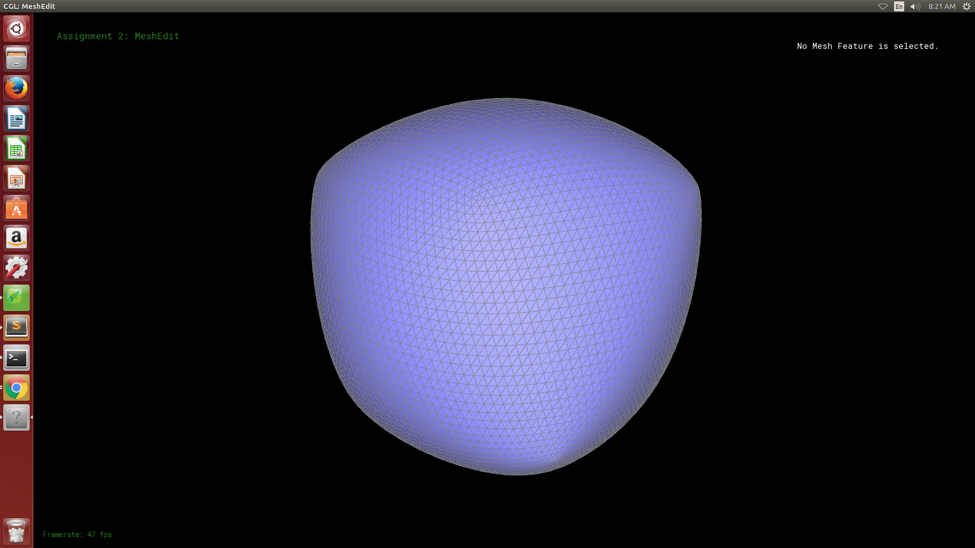Open the Ubuntu Dash search launcher
975x548 pixels.
tap(16, 29)
